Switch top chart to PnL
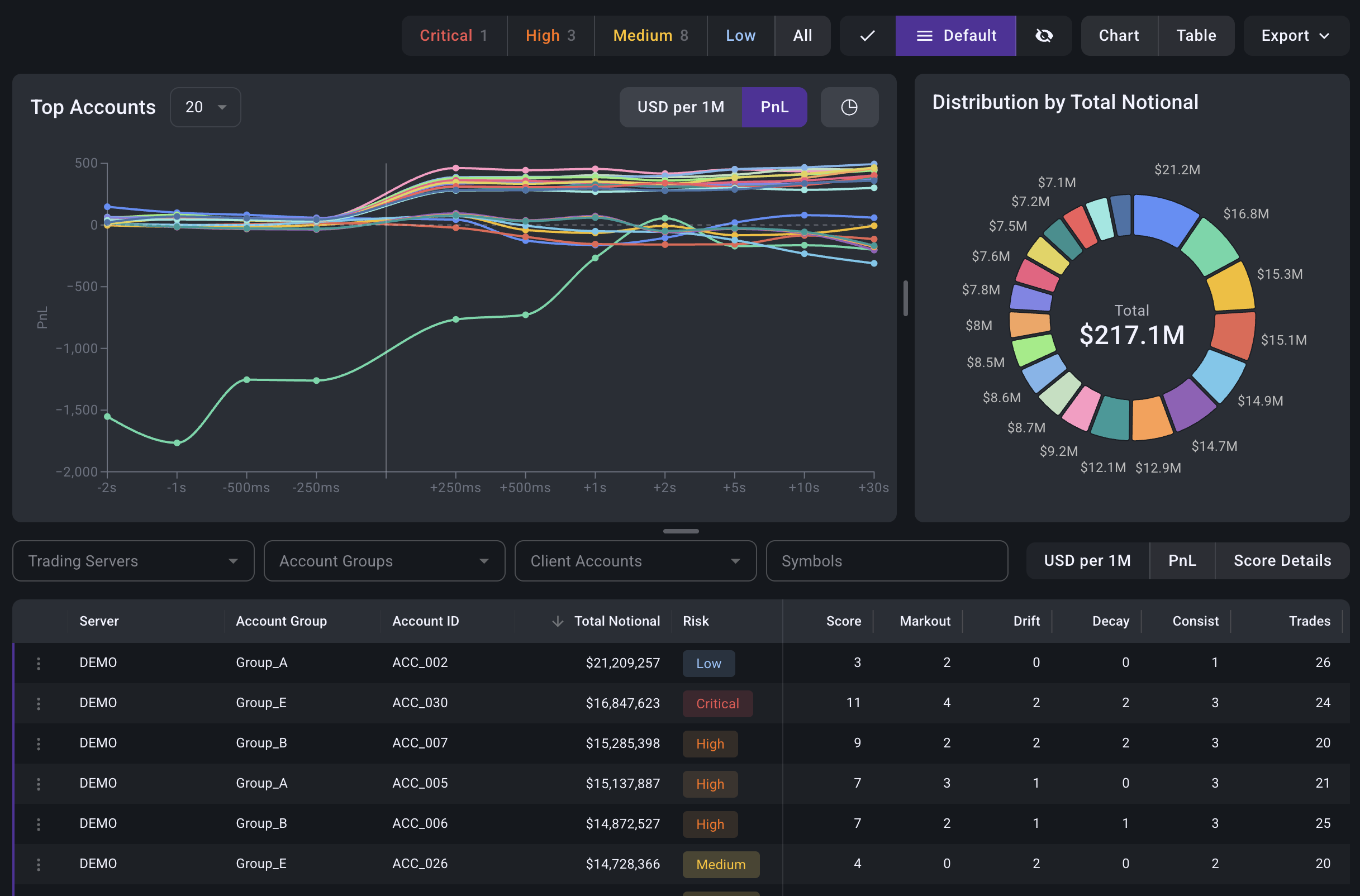Image resolution: width=1360 pixels, height=896 pixels. (x=774, y=107)
